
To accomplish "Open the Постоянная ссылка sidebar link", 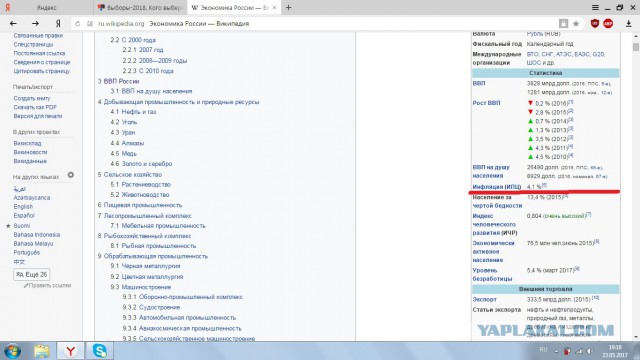I will (39, 53).
